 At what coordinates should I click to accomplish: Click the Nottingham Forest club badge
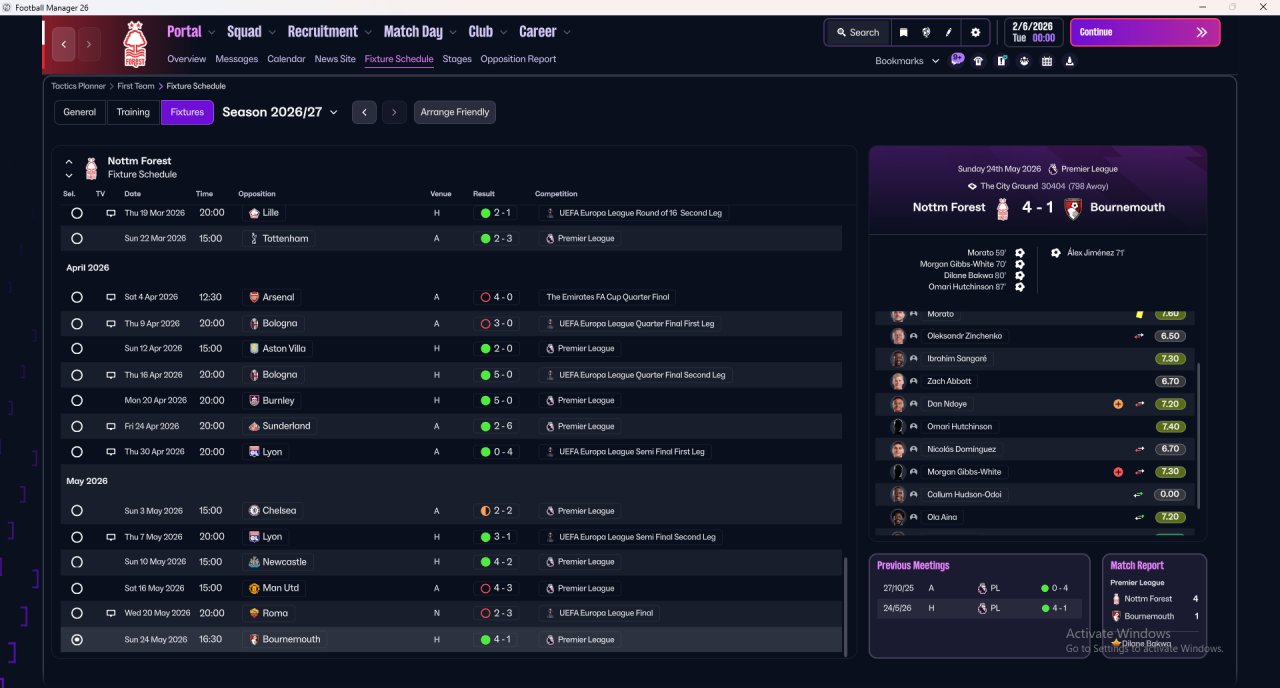pyautogui.click(x=134, y=44)
